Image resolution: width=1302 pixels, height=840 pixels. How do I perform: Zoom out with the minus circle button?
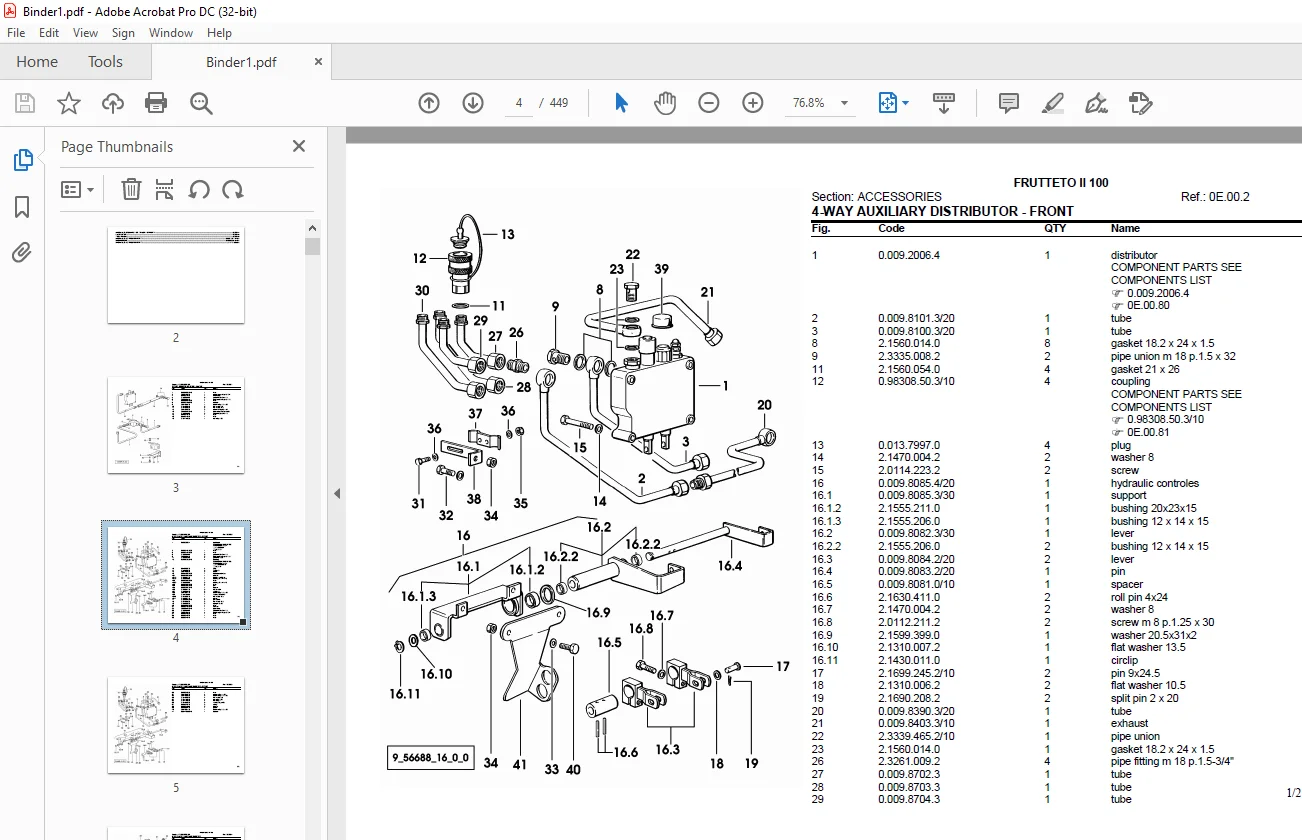709,103
